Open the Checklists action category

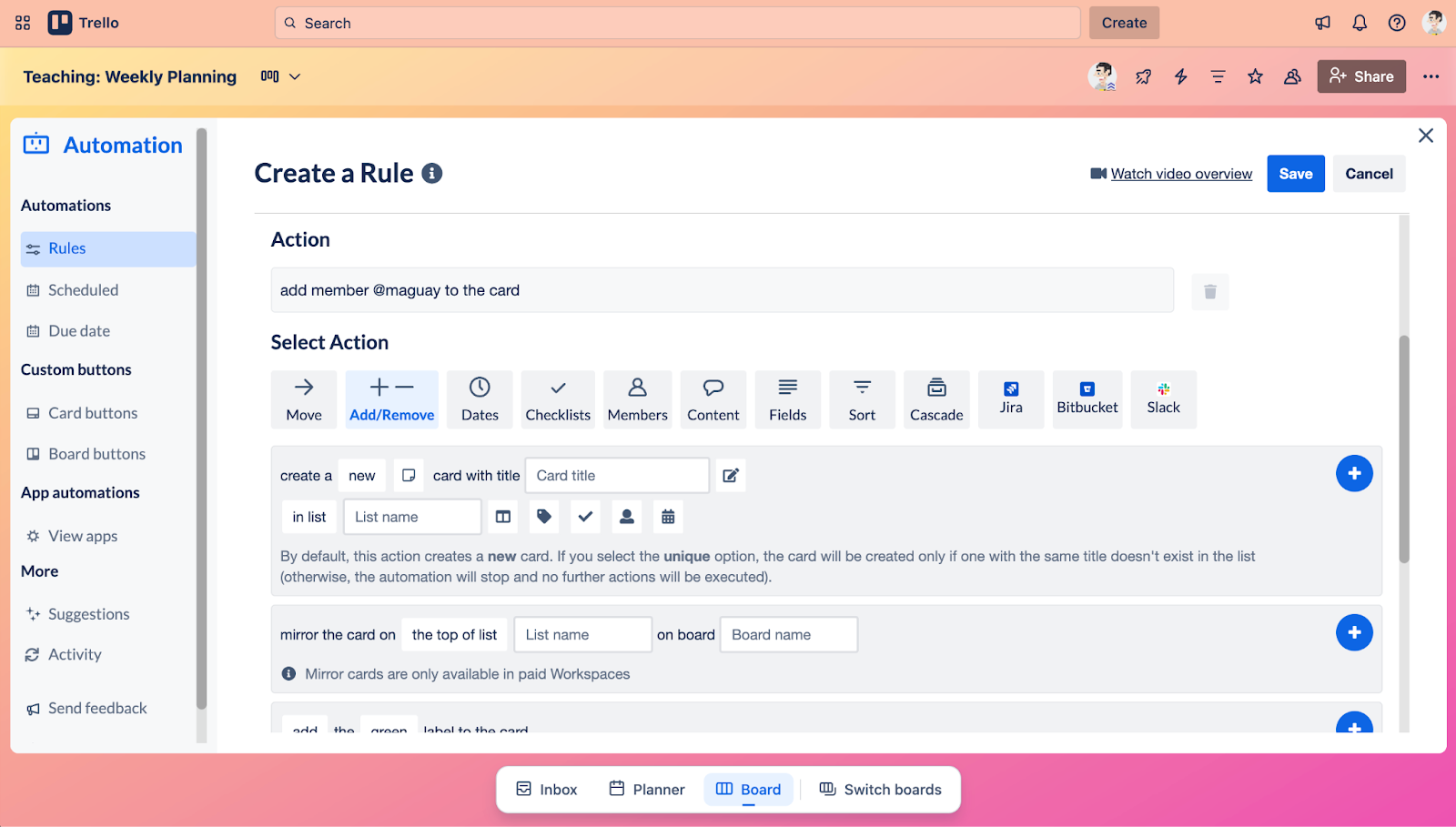click(557, 398)
